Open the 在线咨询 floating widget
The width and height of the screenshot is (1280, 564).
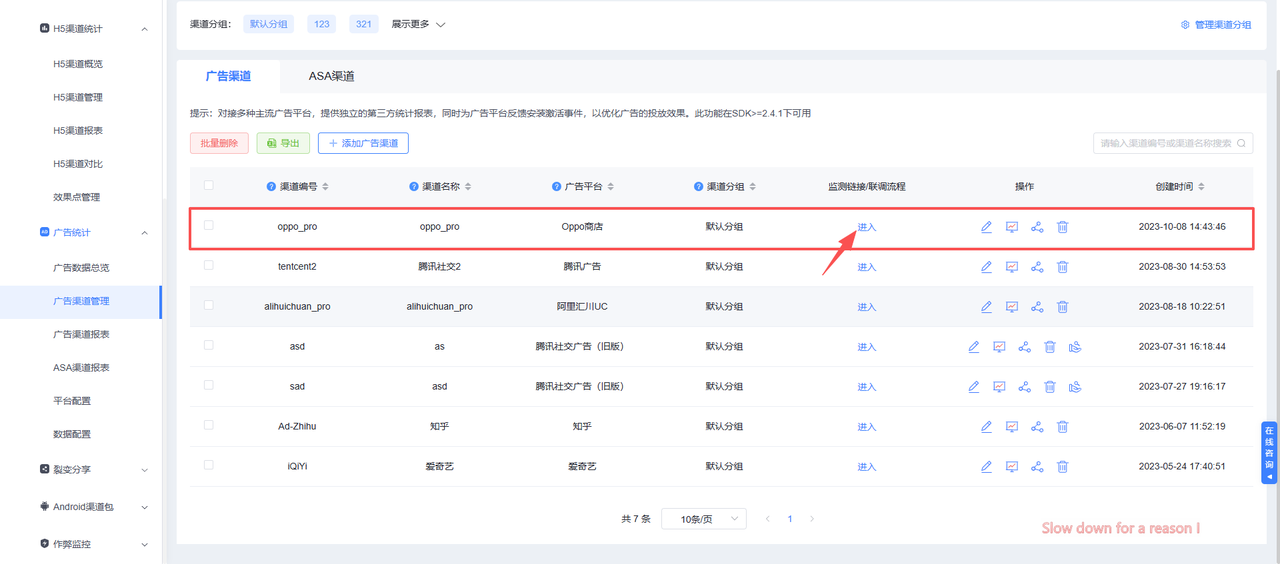1269,453
